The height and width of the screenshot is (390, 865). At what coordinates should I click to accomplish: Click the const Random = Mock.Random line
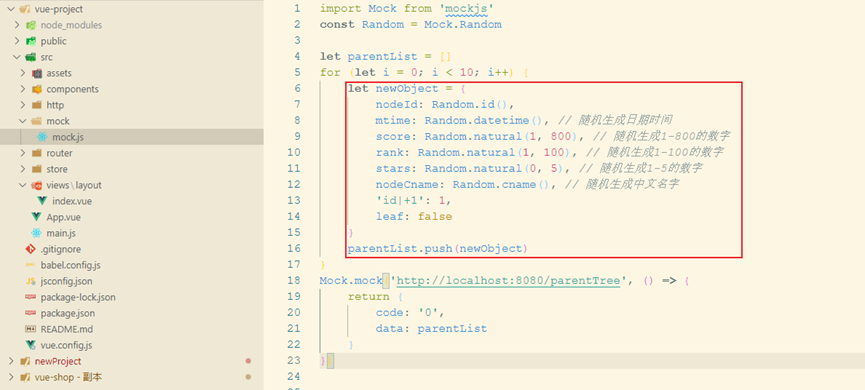[x=410, y=25]
